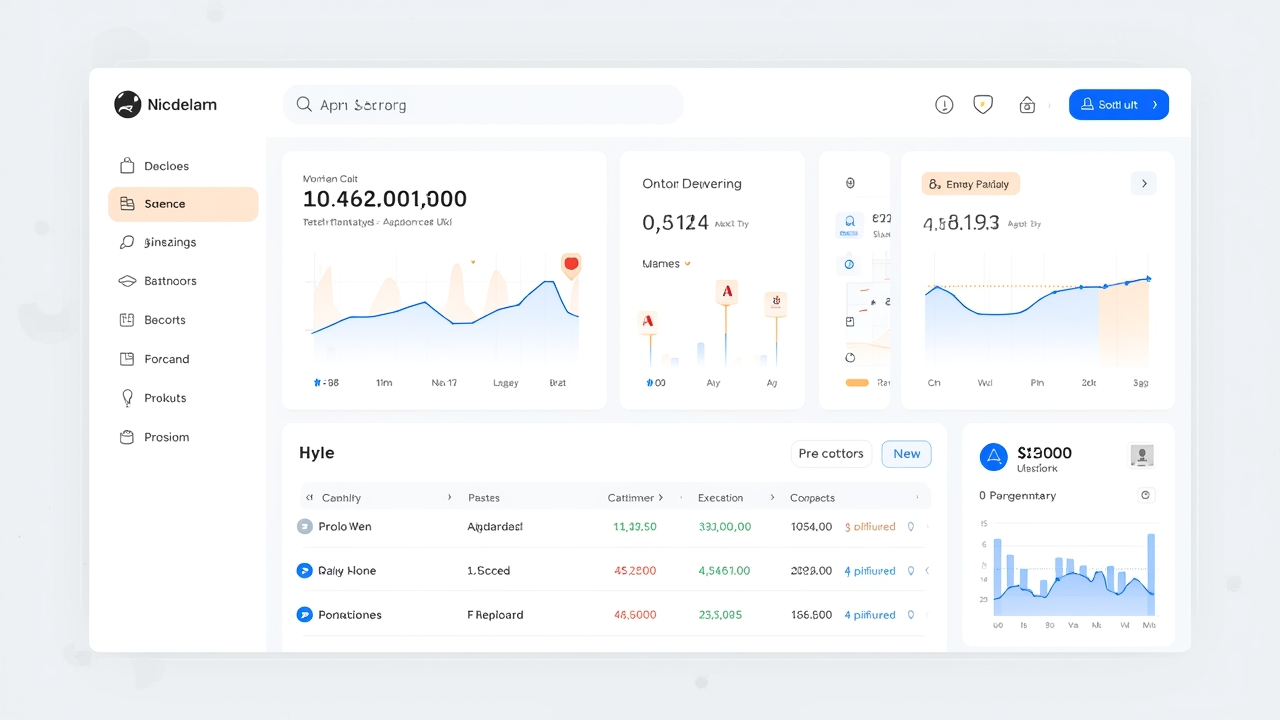Click the lock icon in the top bar
Image resolution: width=1280 pixels, height=720 pixels.
pos(1027,104)
